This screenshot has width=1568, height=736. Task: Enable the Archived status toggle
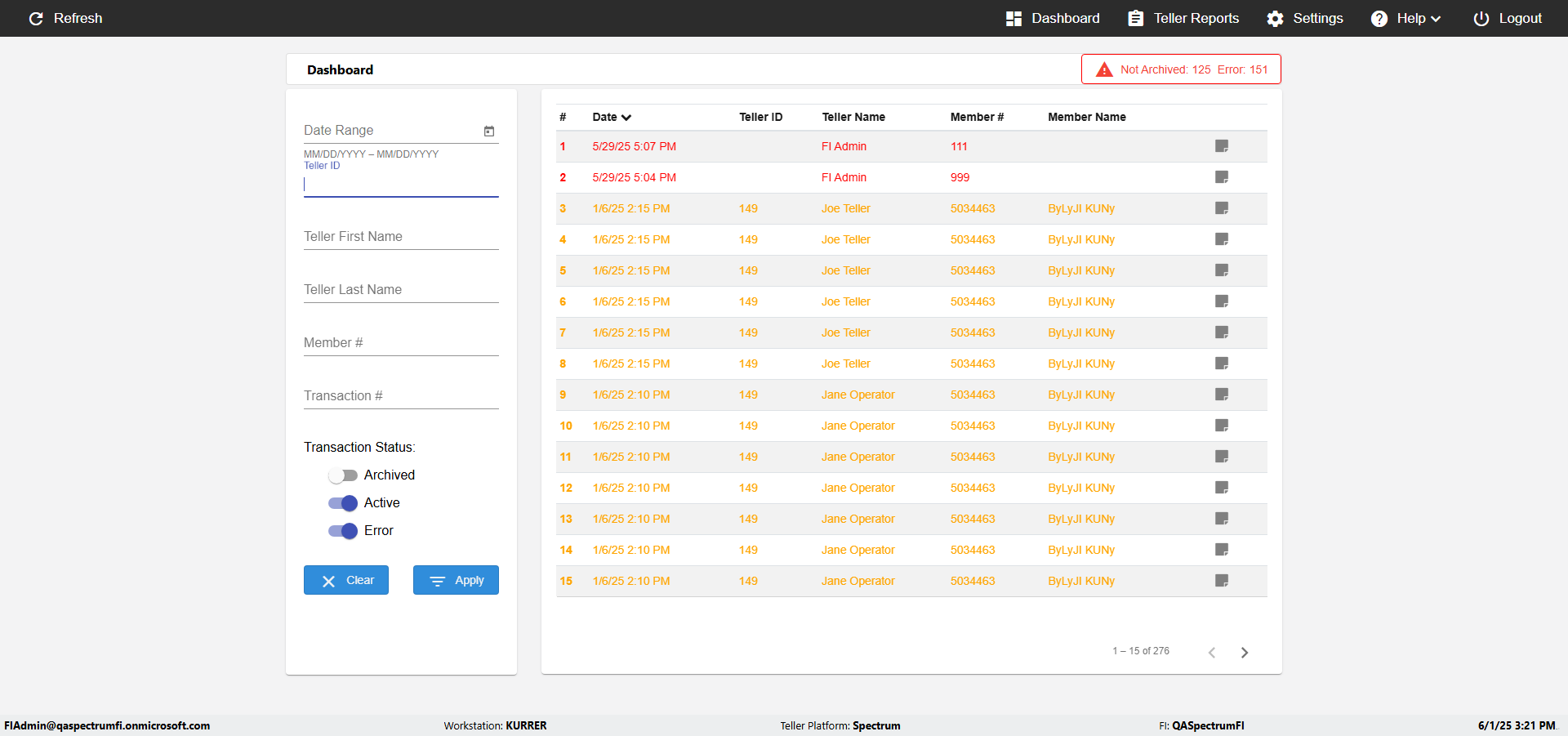(x=343, y=475)
